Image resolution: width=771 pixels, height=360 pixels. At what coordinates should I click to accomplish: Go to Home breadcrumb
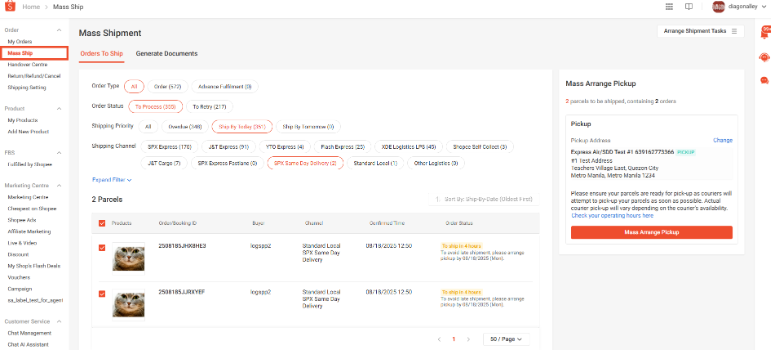coord(31,7)
